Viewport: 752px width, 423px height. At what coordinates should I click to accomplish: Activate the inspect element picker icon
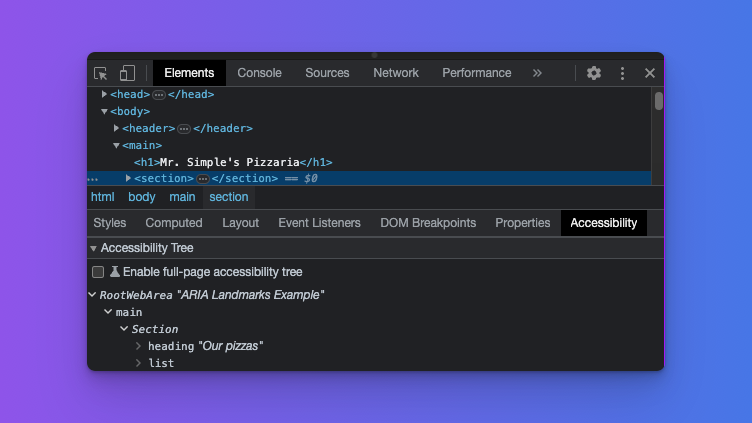coord(101,73)
